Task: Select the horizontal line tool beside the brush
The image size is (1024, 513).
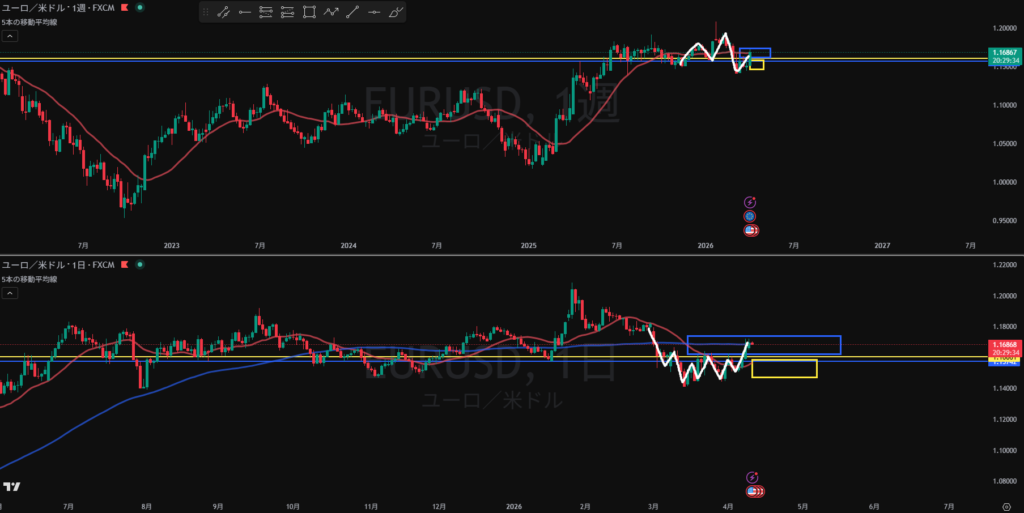Action: (374, 12)
